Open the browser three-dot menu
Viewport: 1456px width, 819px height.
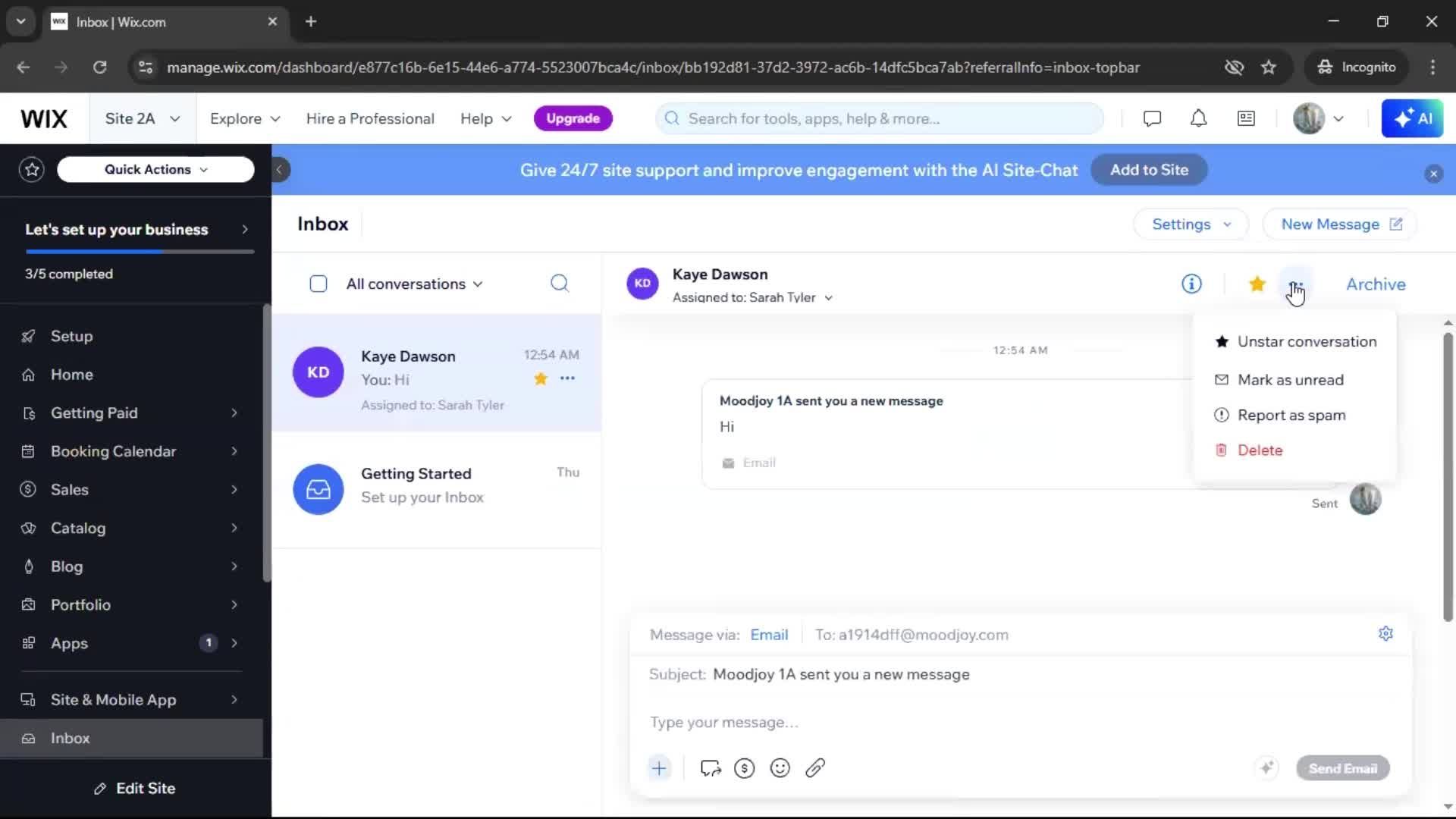point(1432,67)
